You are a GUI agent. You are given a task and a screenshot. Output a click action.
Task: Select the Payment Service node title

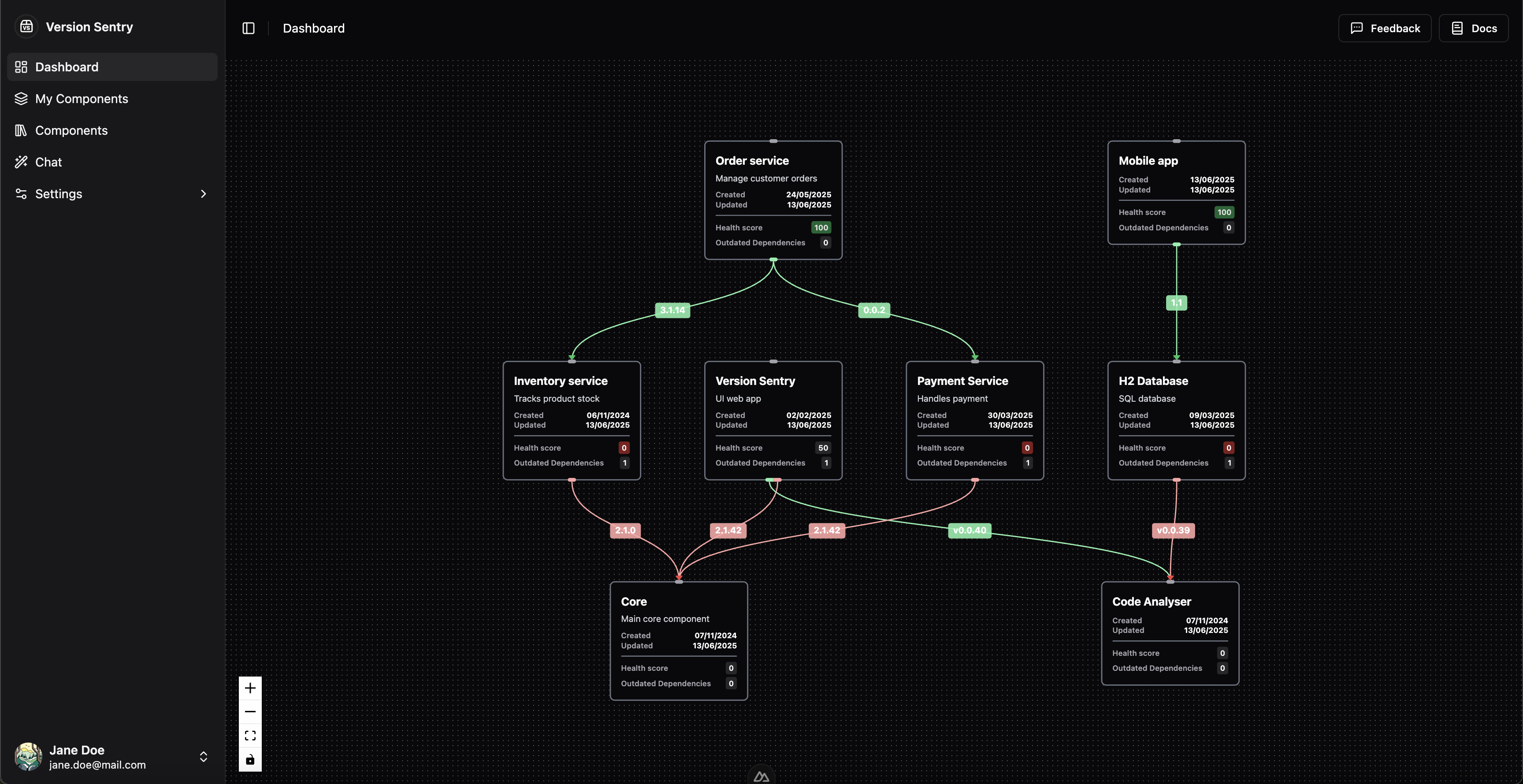tap(962, 381)
